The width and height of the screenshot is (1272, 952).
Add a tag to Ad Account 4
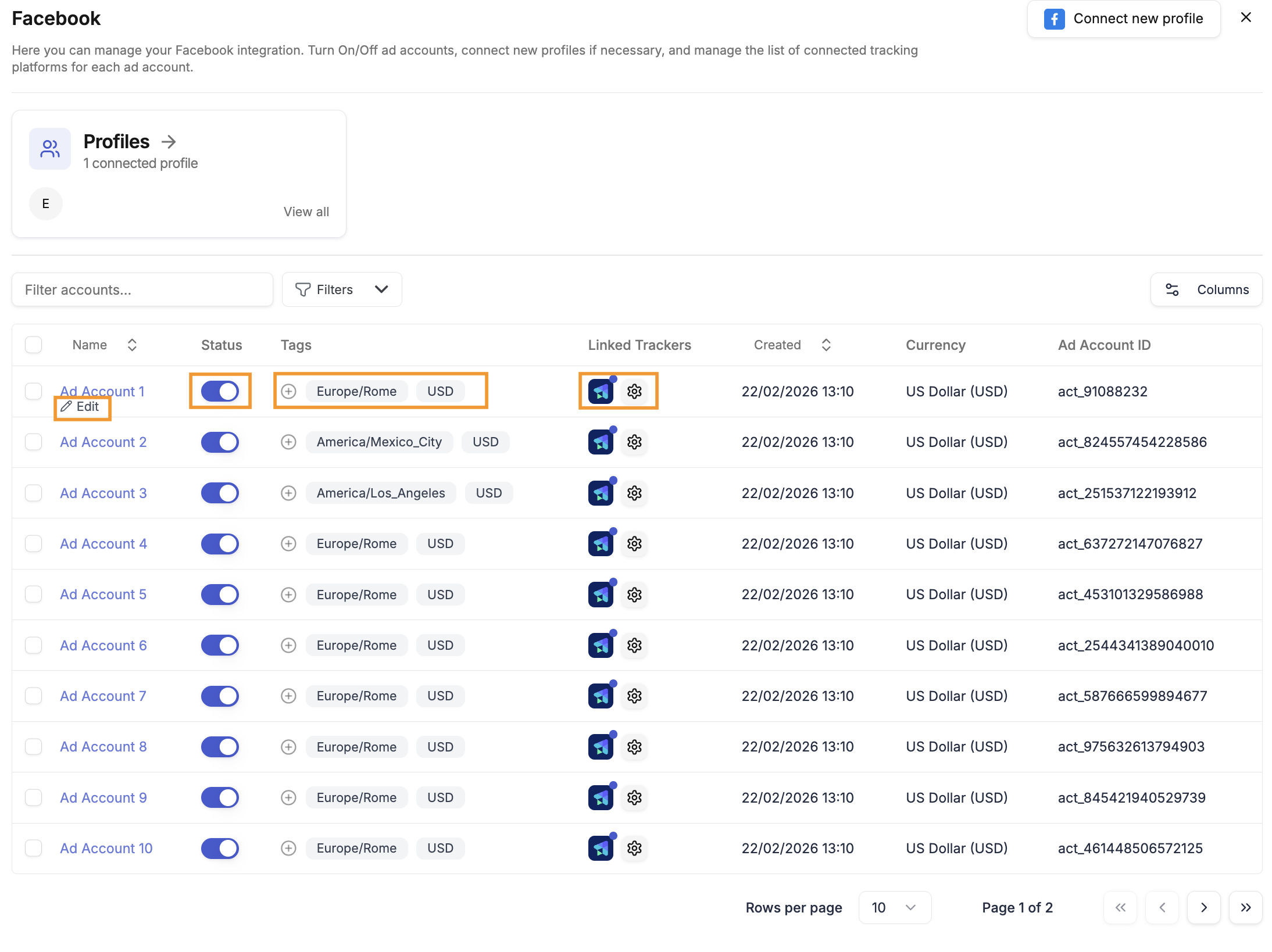[x=288, y=544]
